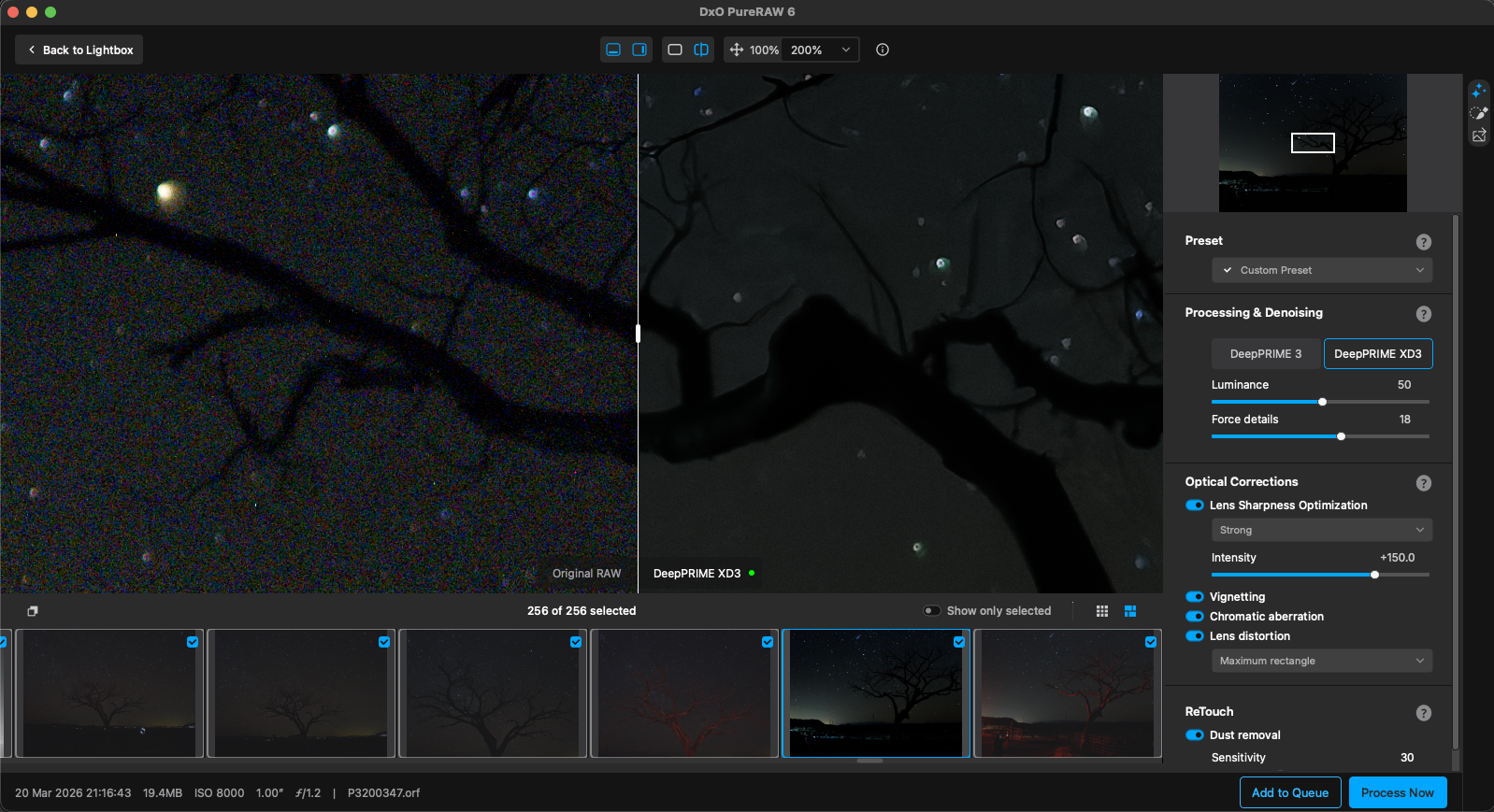Click the split view divider handle

638,333
